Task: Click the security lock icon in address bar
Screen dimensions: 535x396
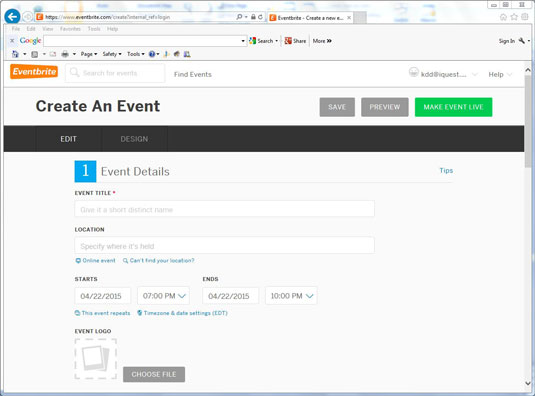Action: 253,17
